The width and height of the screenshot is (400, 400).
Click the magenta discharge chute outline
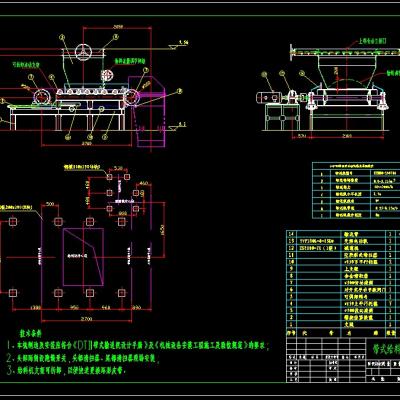[x=151, y=111]
